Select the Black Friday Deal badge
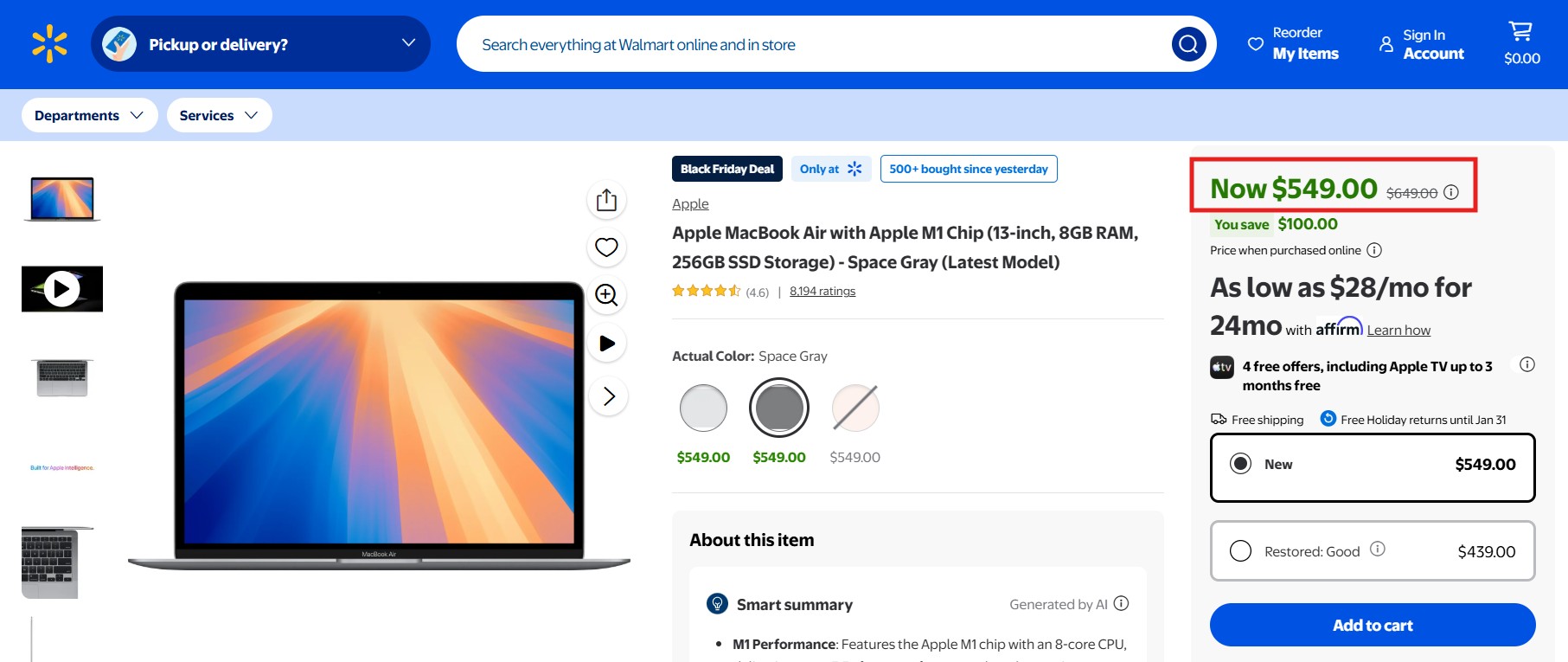Viewport: 1568px width, 662px height. point(726,169)
